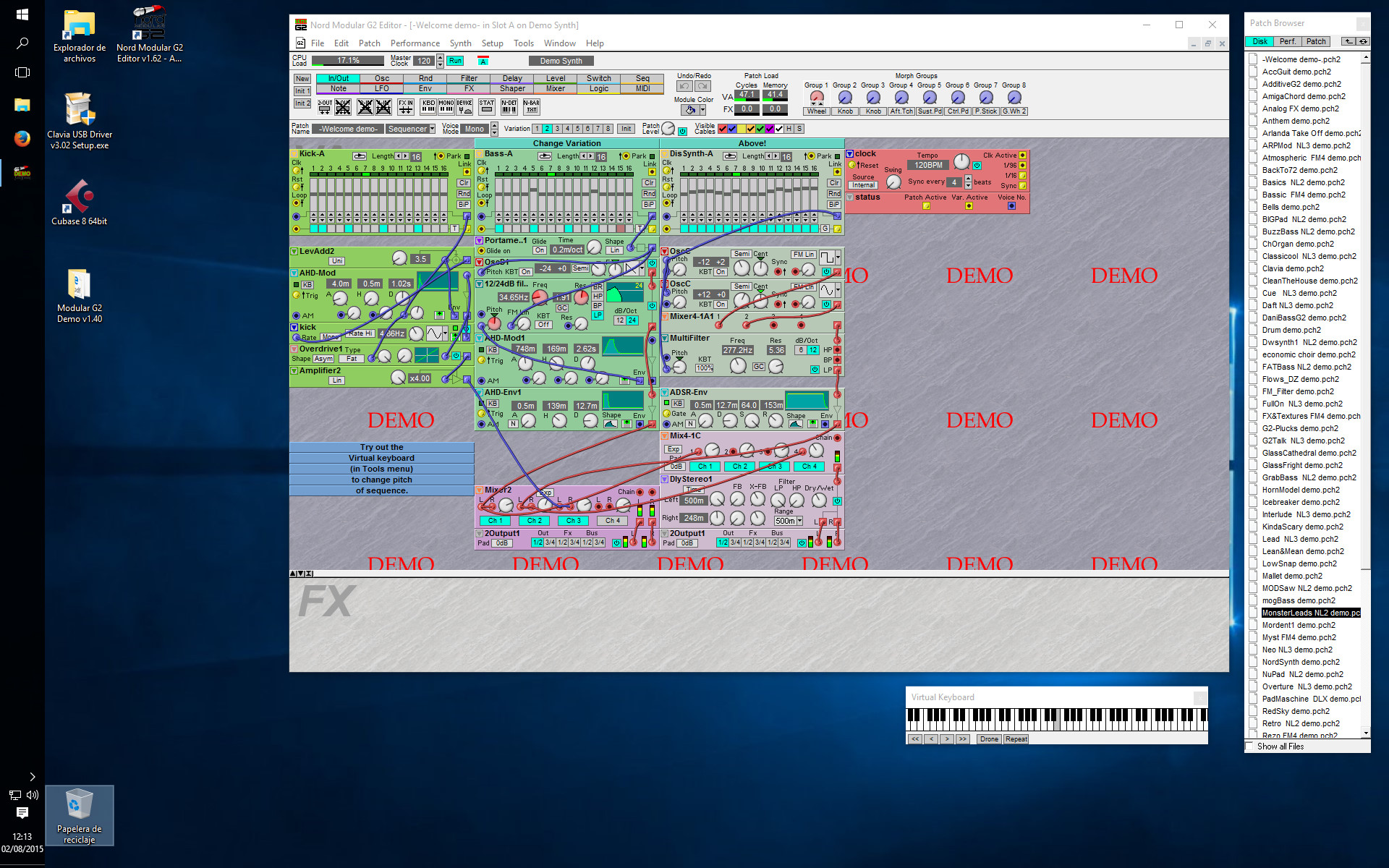Open the Sequencer category dropdown

tap(432, 129)
